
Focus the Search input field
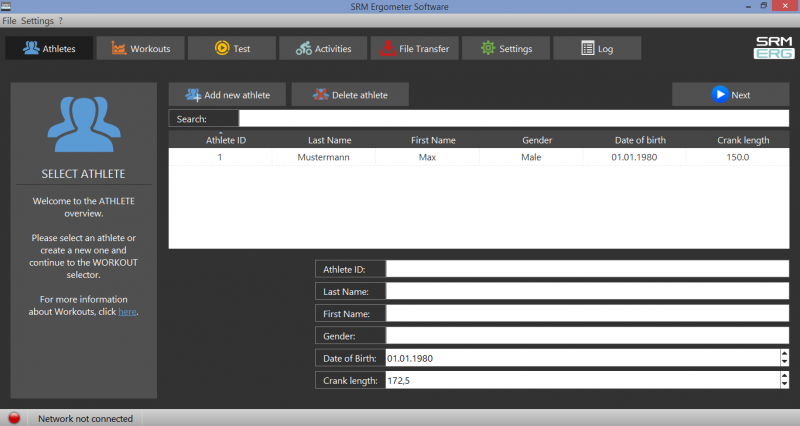coord(514,118)
